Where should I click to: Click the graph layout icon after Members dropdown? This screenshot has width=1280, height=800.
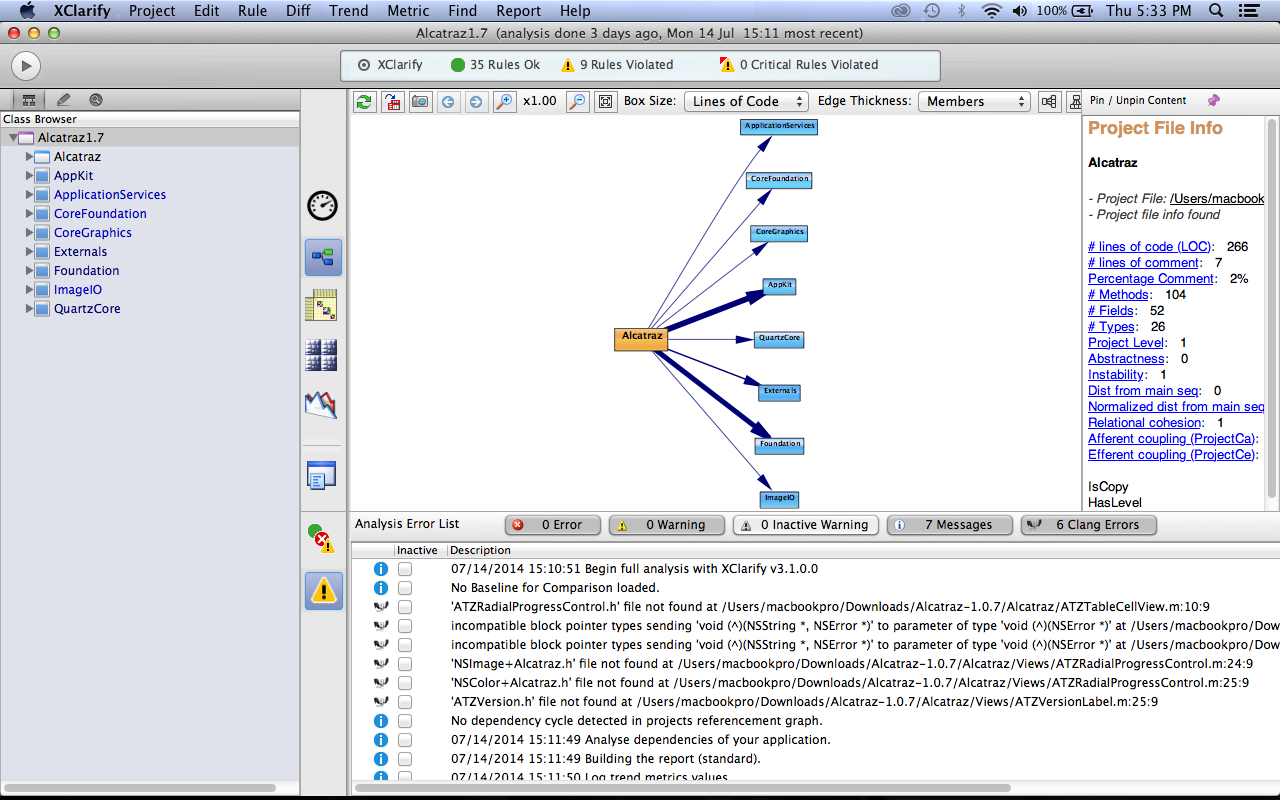click(1049, 101)
